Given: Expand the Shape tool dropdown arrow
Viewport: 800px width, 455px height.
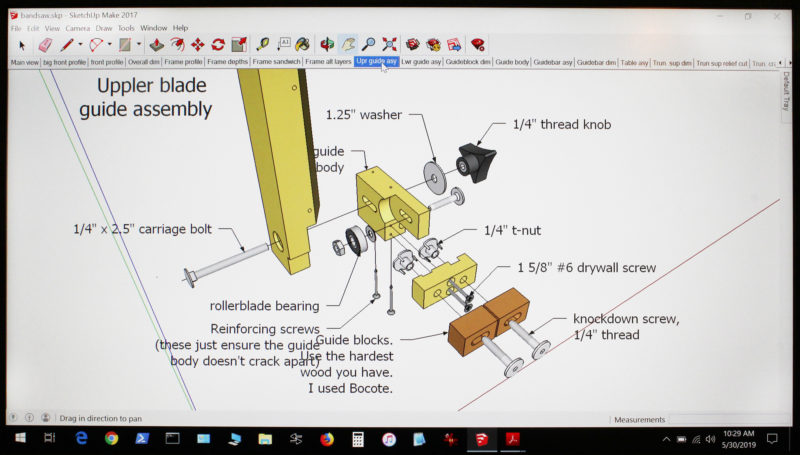Looking at the screenshot, I should click(x=139, y=45).
